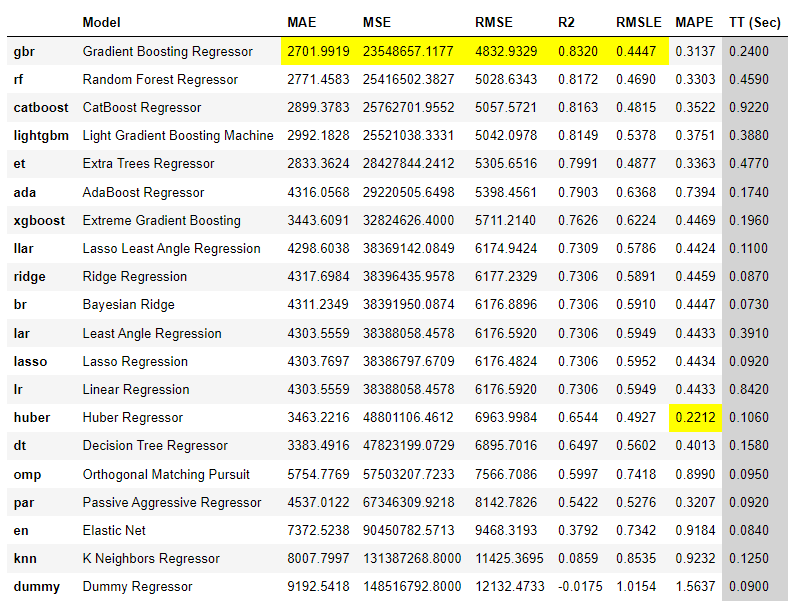Click the ridge row index label

(x=29, y=277)
